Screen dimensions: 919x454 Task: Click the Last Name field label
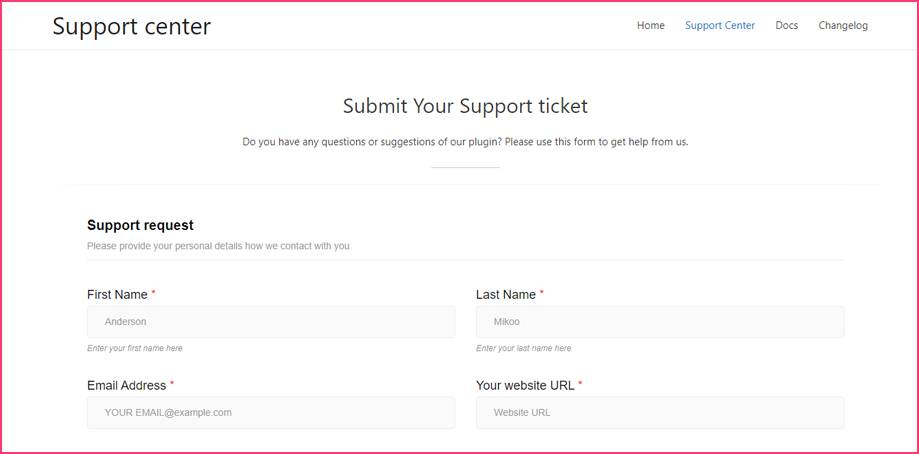(506, 295)
